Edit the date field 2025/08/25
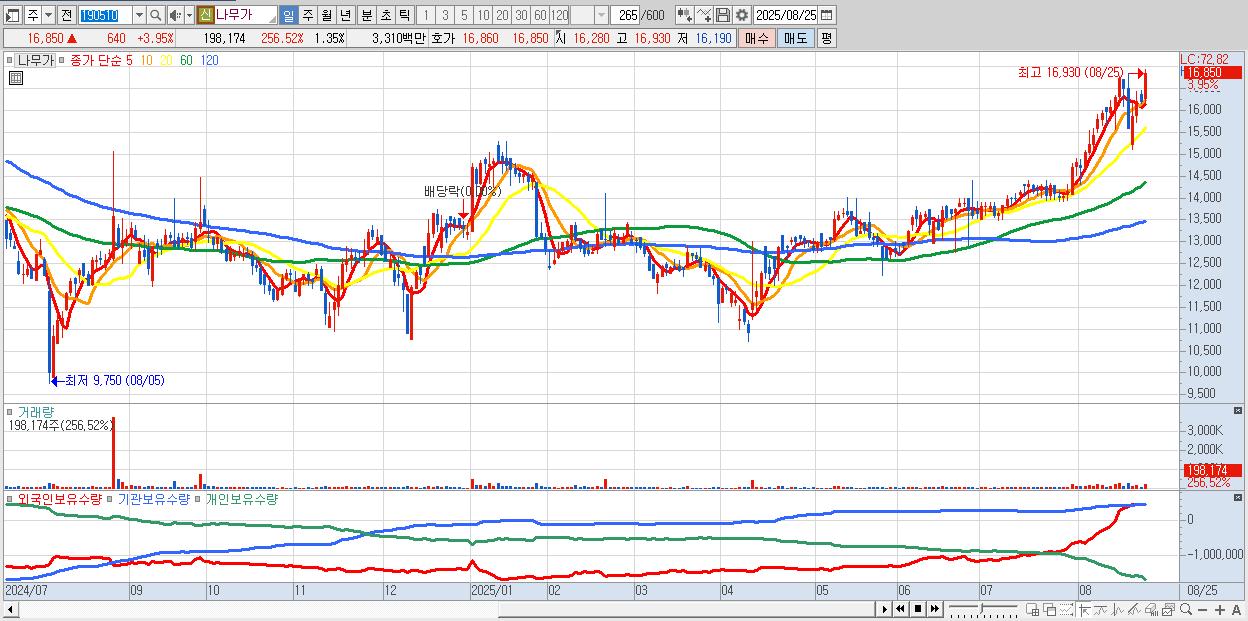 click(x=786, y=15)
